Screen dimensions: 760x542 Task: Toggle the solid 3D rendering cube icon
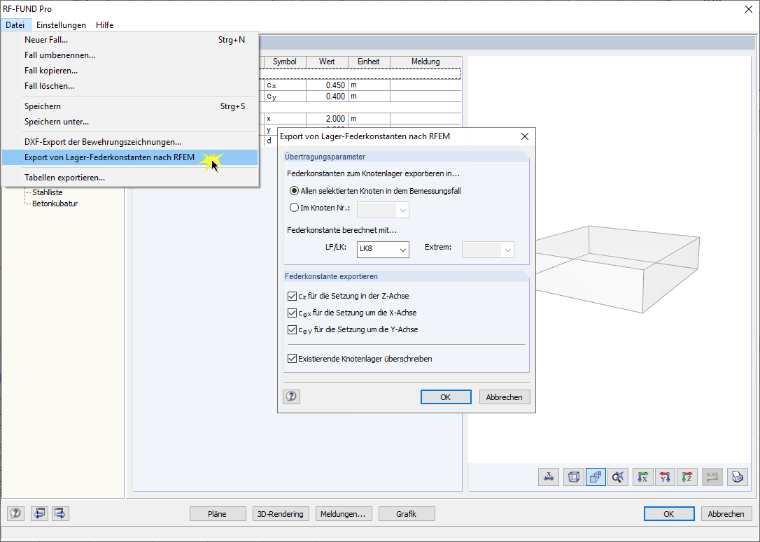point(595,477)
